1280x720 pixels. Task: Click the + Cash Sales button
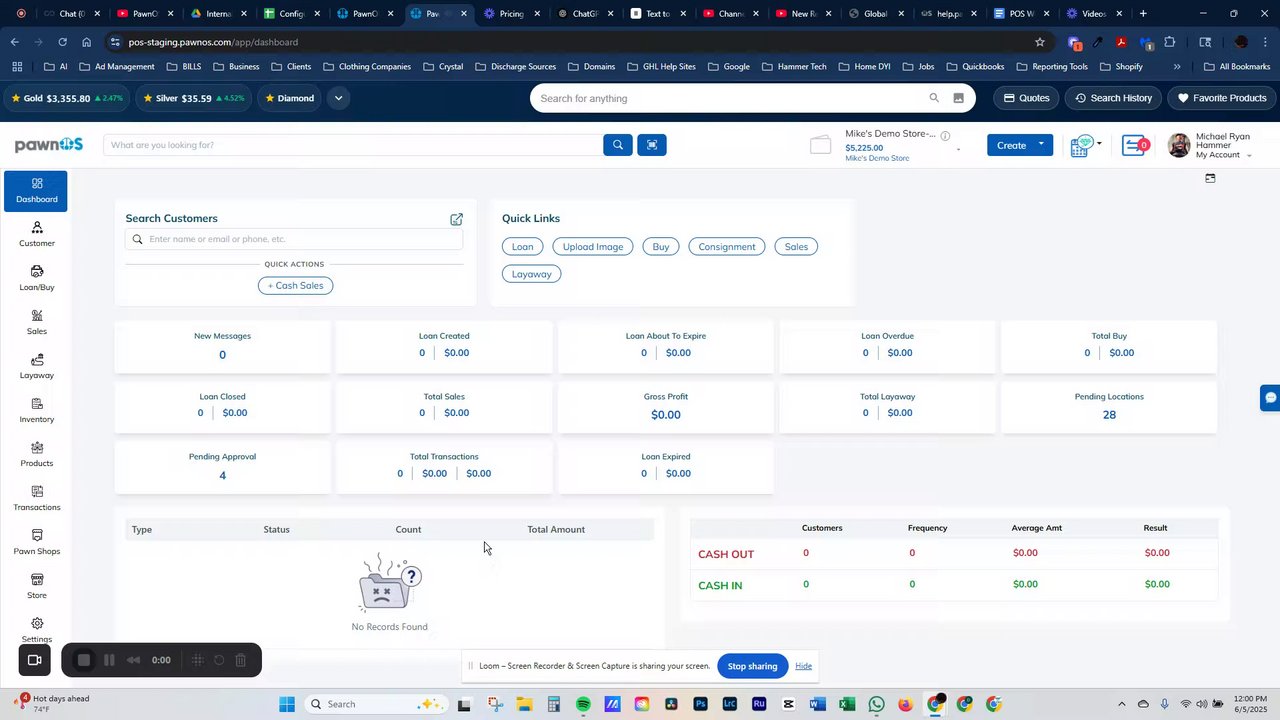tap(295, 285)
